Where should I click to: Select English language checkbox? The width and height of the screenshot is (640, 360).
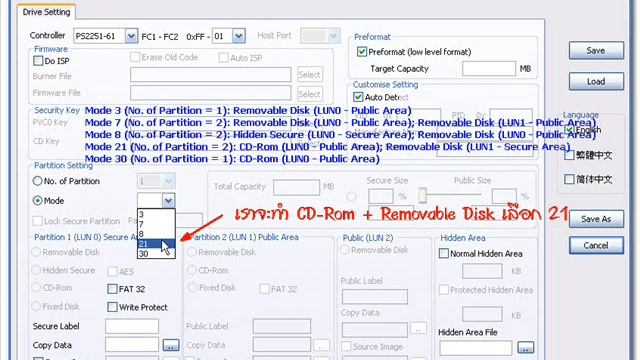(x=569, y=130)
